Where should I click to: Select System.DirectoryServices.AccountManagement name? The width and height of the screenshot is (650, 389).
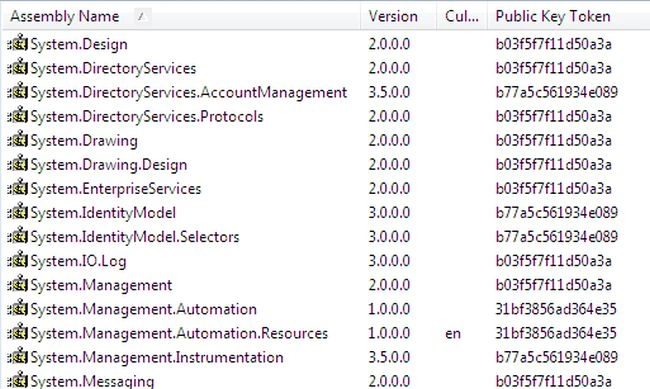point(189,92)
